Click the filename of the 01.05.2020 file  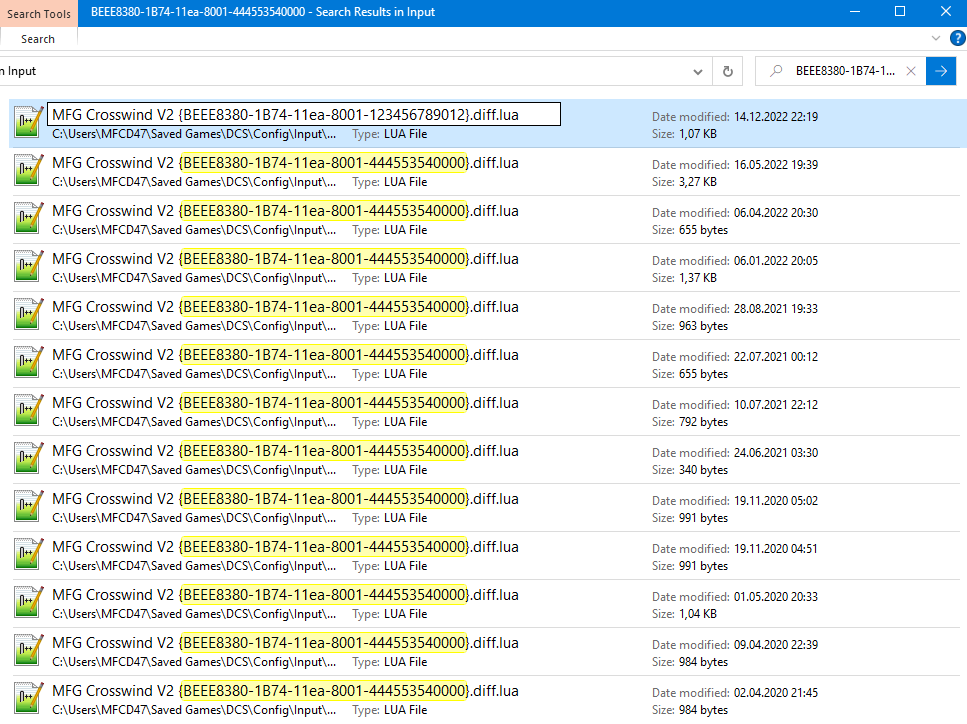(286, 596)
